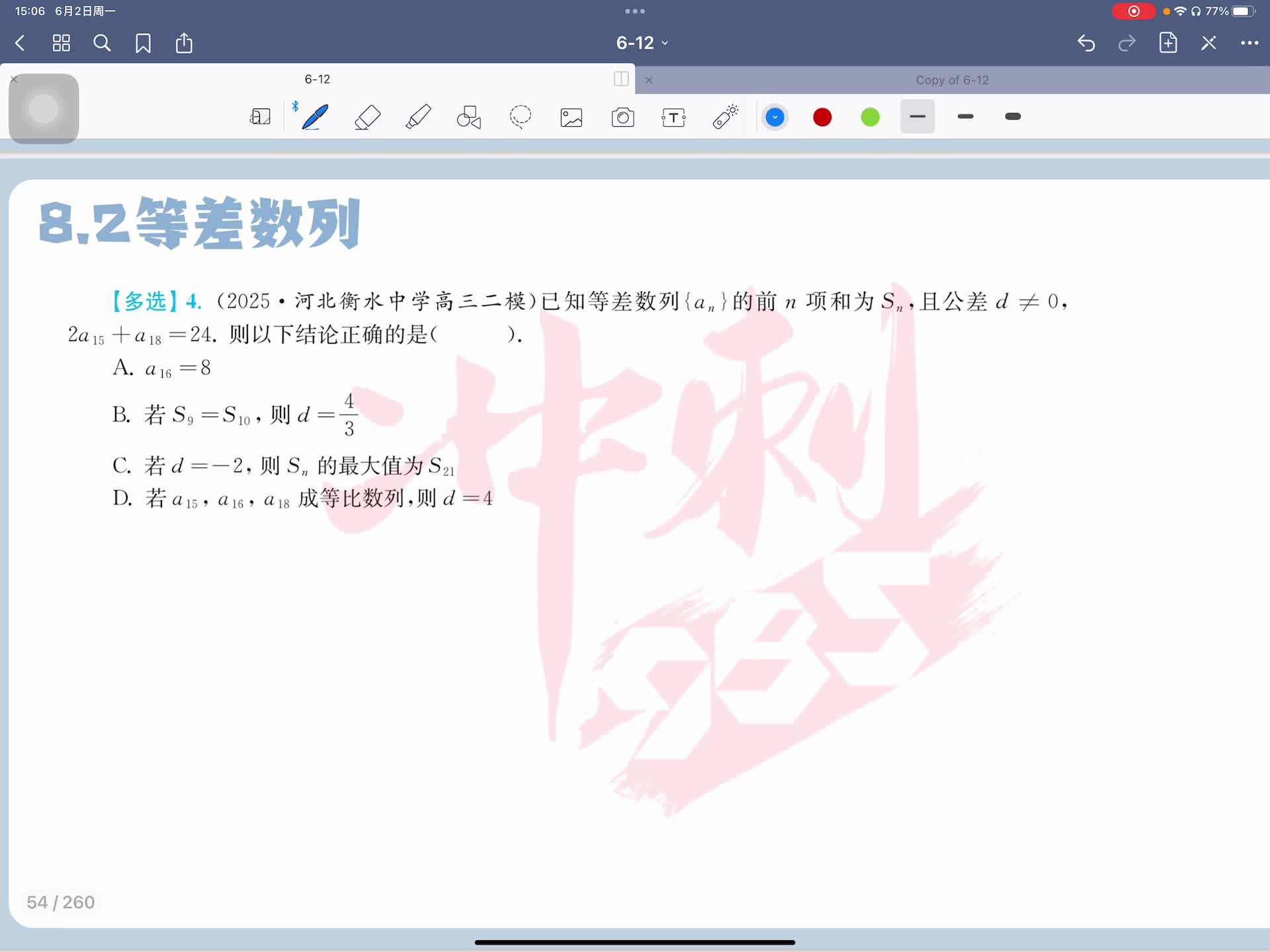Toggle split view on 6-12 tab
Image resolution: width=1270 pixels, height=952 pixels.
(x=621, y=79)
